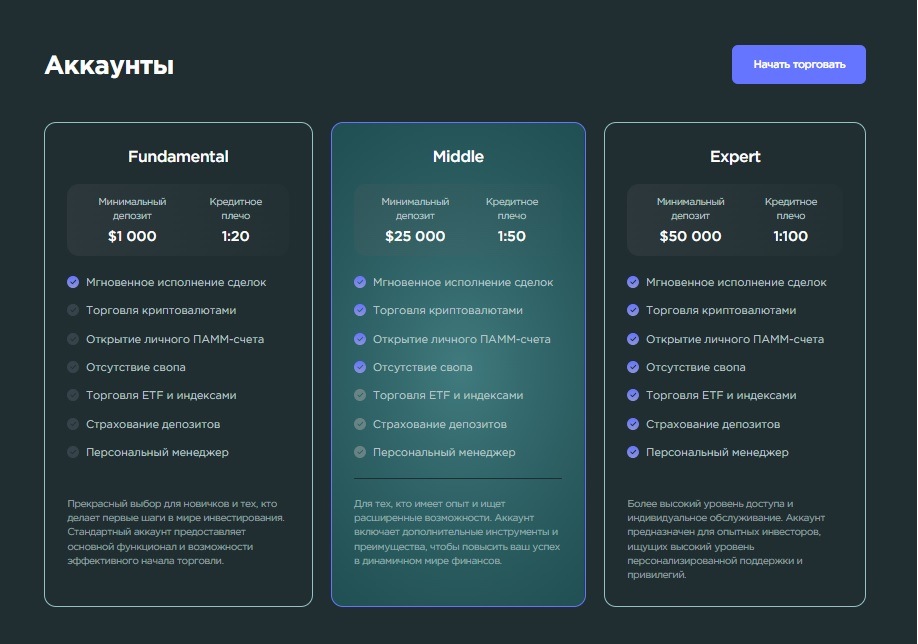Click check icon for Fundamental Мгновенное исполнение сделок
918x644 pixels.
(73, 282)
